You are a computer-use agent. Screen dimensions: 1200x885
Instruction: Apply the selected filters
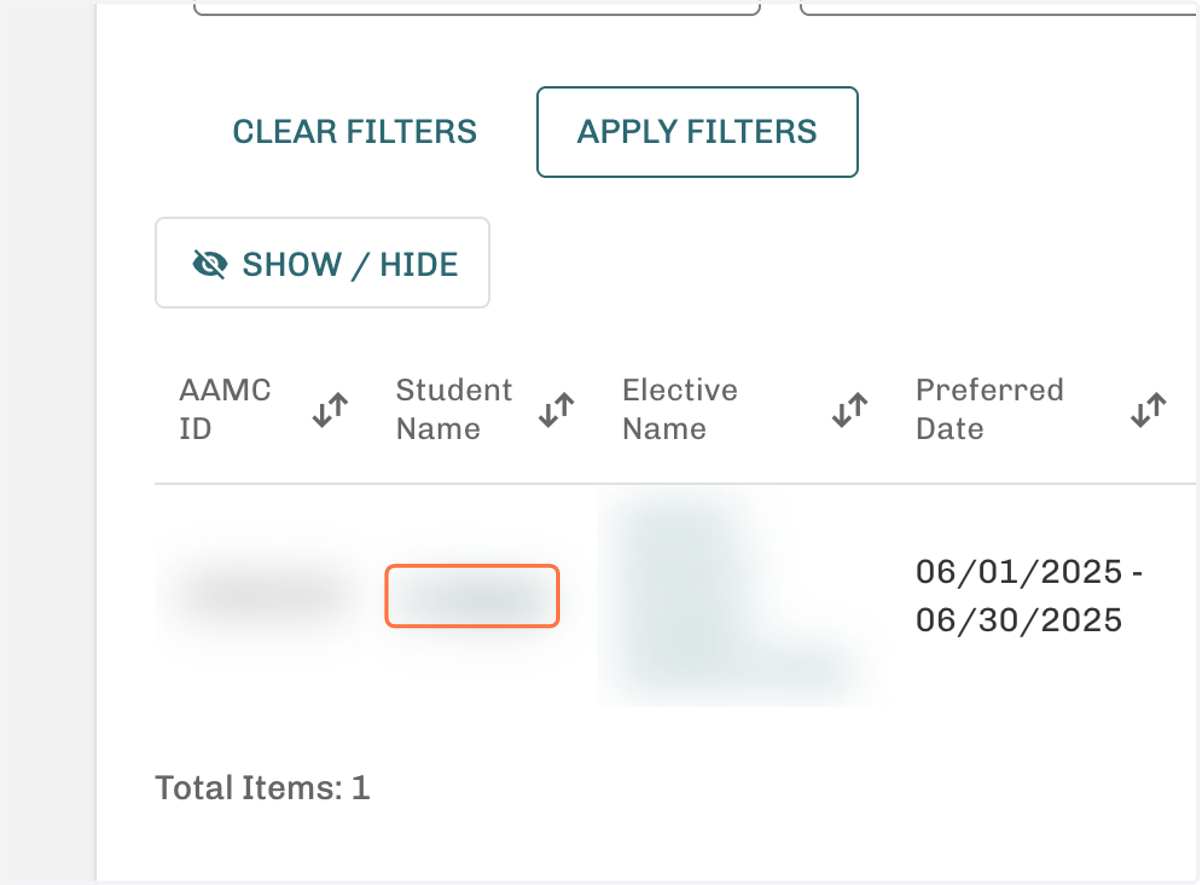(x=697, y=132)
